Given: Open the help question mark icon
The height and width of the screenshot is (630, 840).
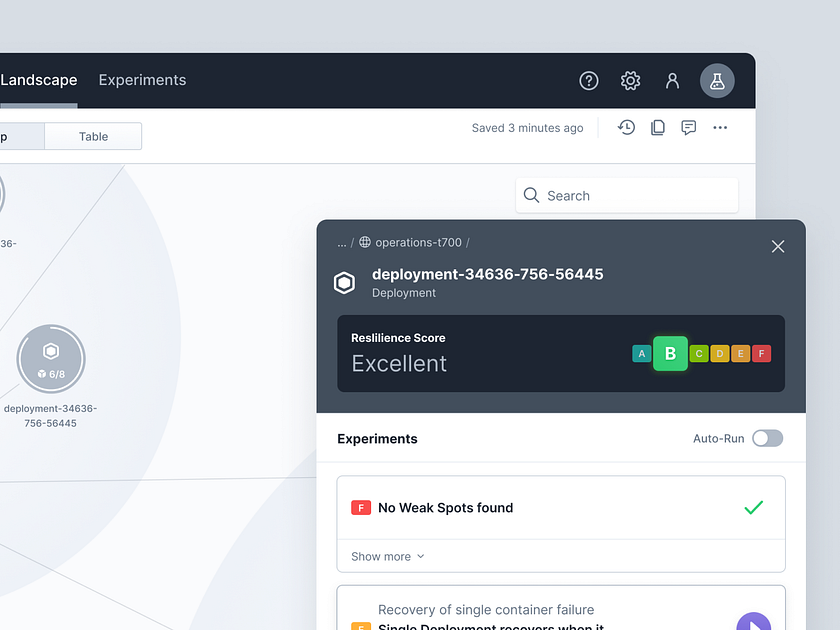Looking at the screenshot, I should coord(588,80).
